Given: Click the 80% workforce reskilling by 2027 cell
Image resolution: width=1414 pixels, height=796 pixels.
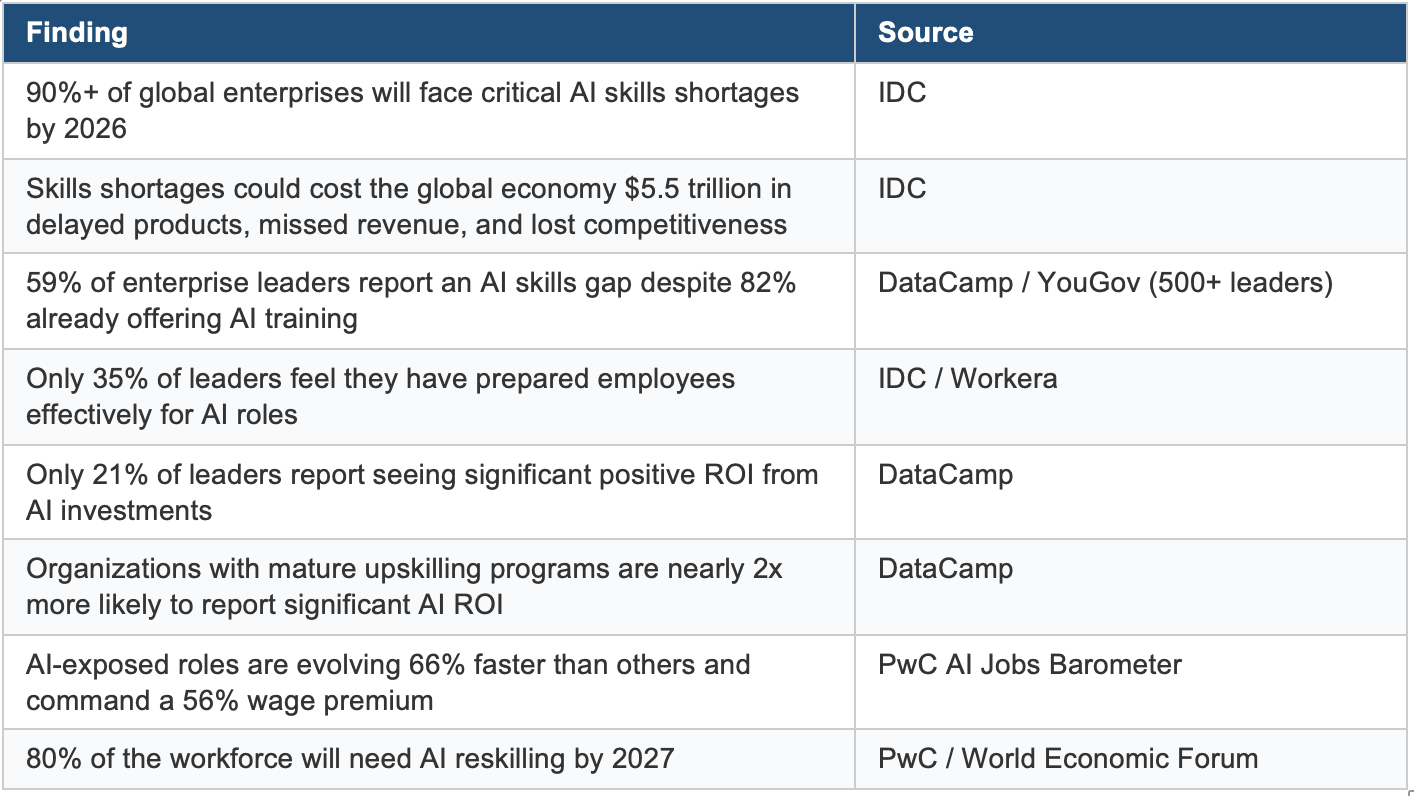Looking at the screenshot, I should click(350, 758).
